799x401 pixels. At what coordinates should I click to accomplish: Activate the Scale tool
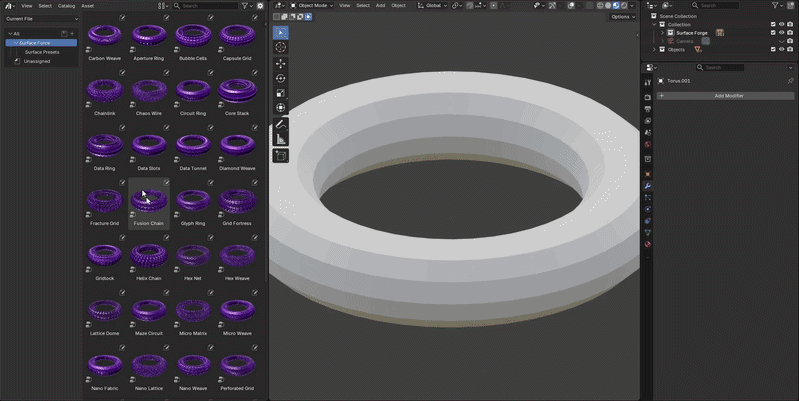pyautogui.click(x=280, y=93)
